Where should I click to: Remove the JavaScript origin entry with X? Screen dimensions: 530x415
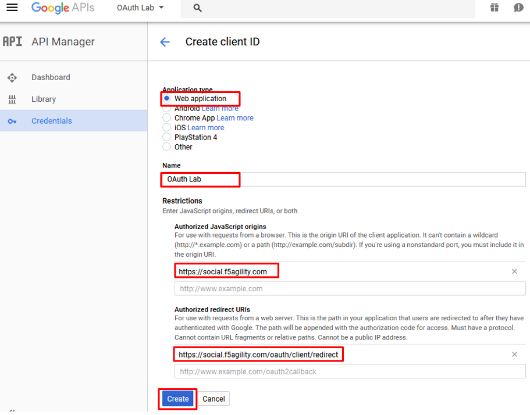[514, 271]
